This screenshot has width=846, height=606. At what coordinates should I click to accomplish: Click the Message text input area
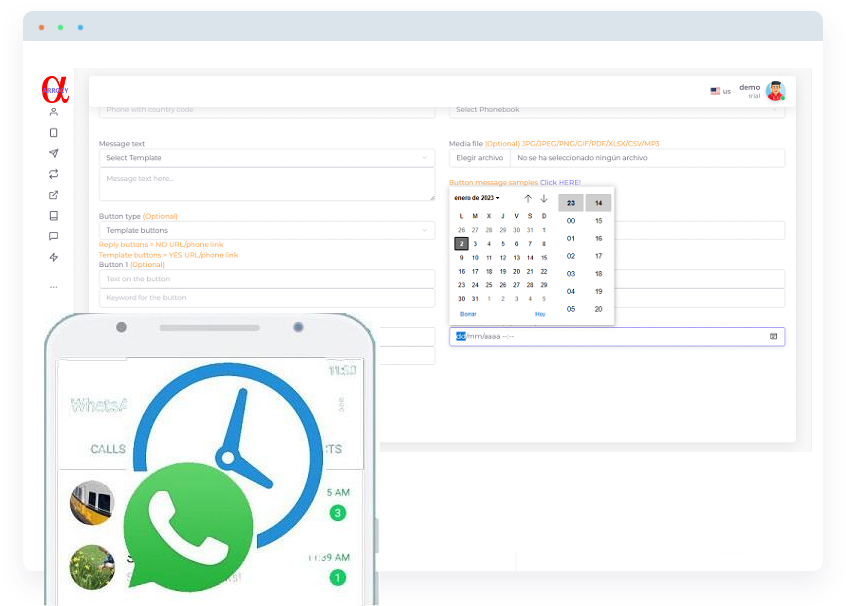[266, 183]
